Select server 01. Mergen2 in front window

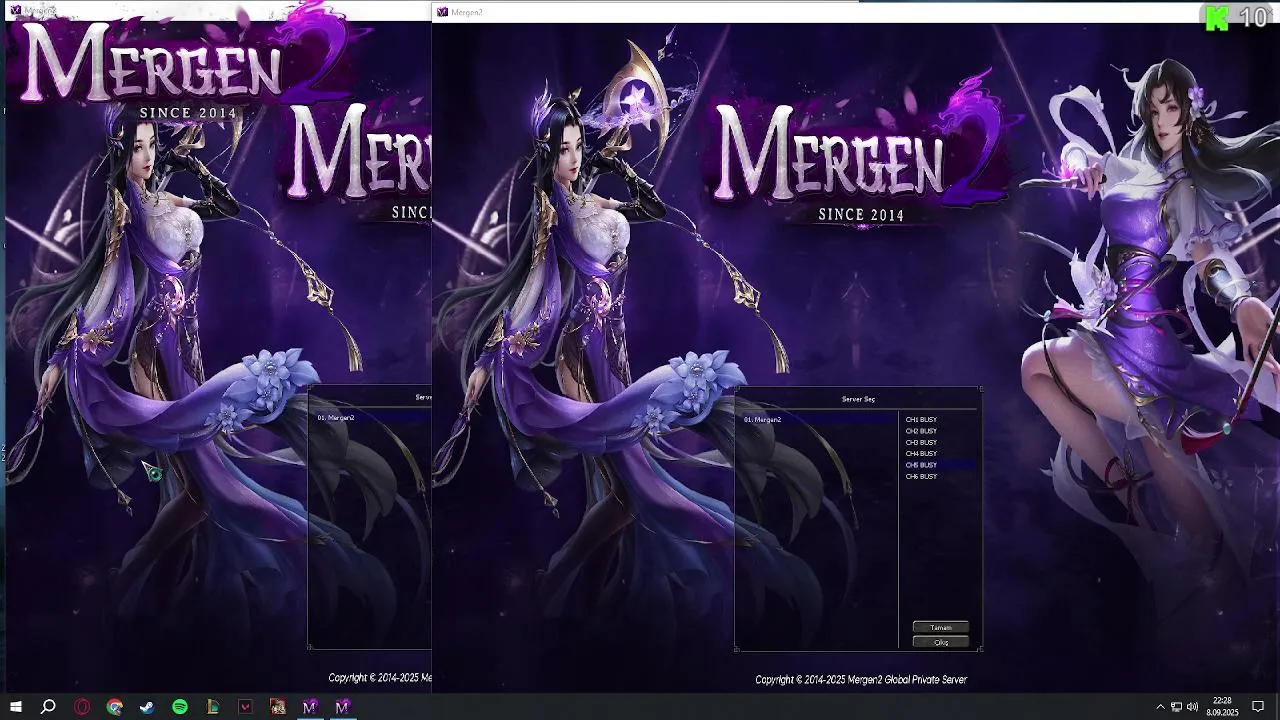pyautogui.click(x=819, y=420)
